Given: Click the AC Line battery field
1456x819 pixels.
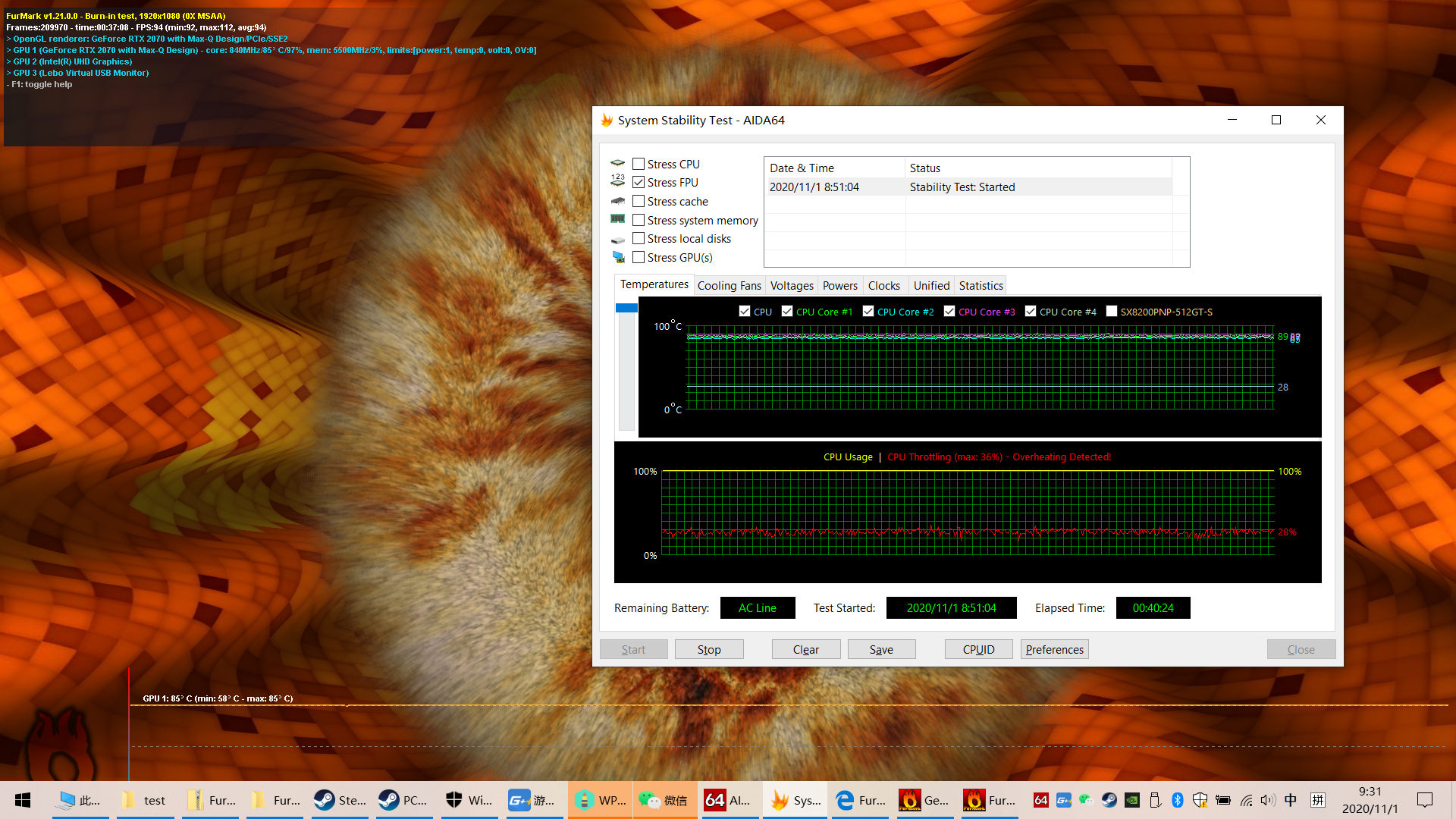Looking at the screenshot, I should (x=757, y=607).
